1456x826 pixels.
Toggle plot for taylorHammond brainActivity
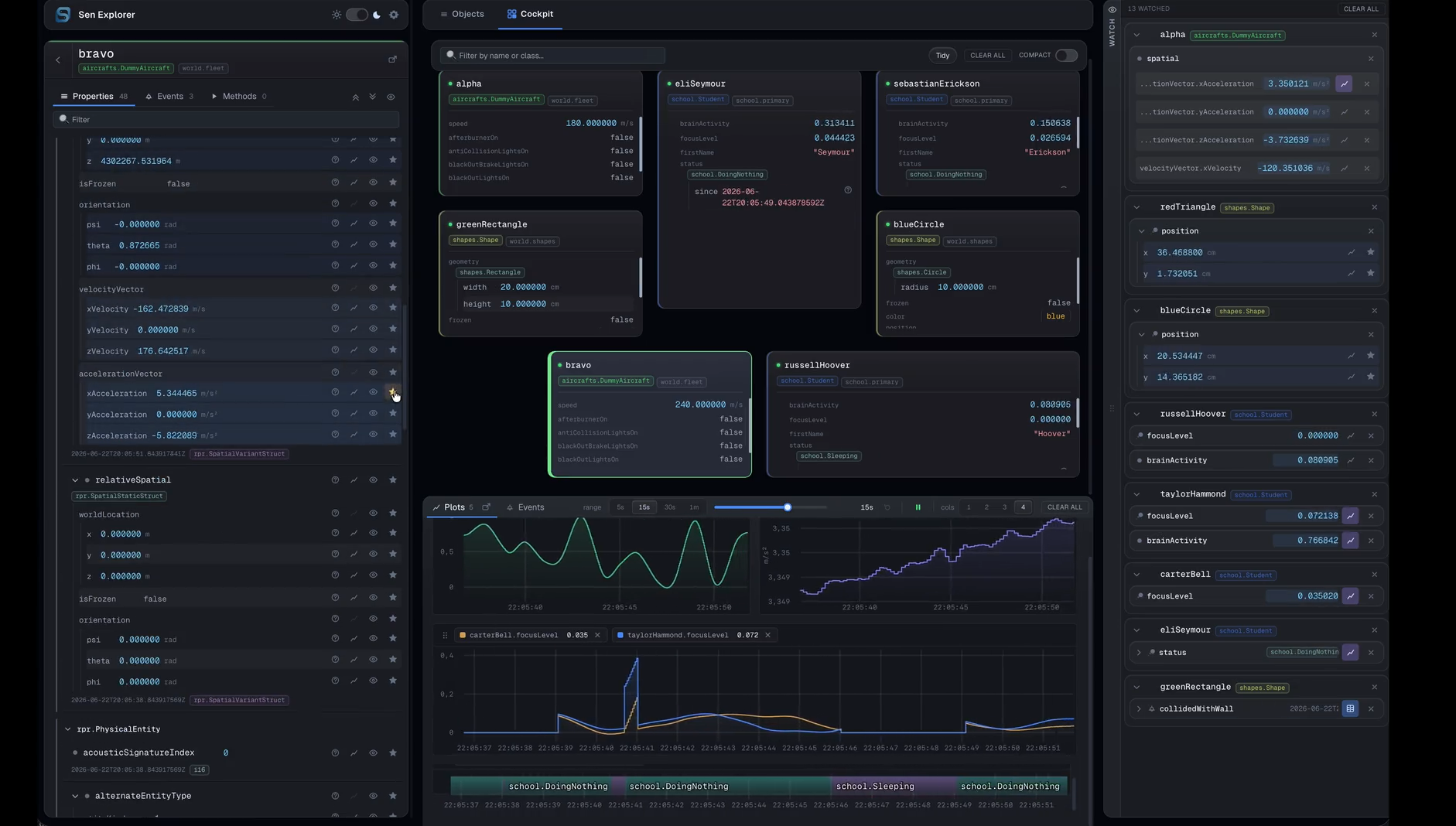point(1350,541)
